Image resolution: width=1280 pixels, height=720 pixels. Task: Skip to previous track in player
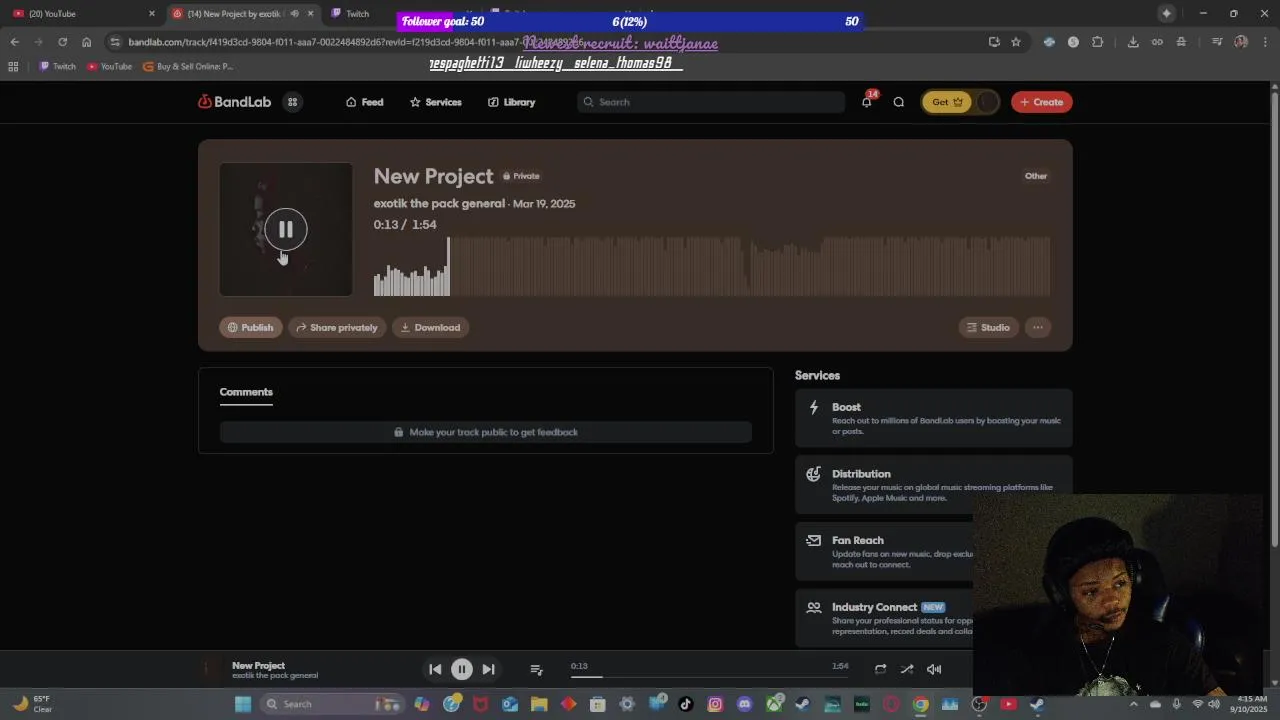pyautogui.click(x=435, y=669)
